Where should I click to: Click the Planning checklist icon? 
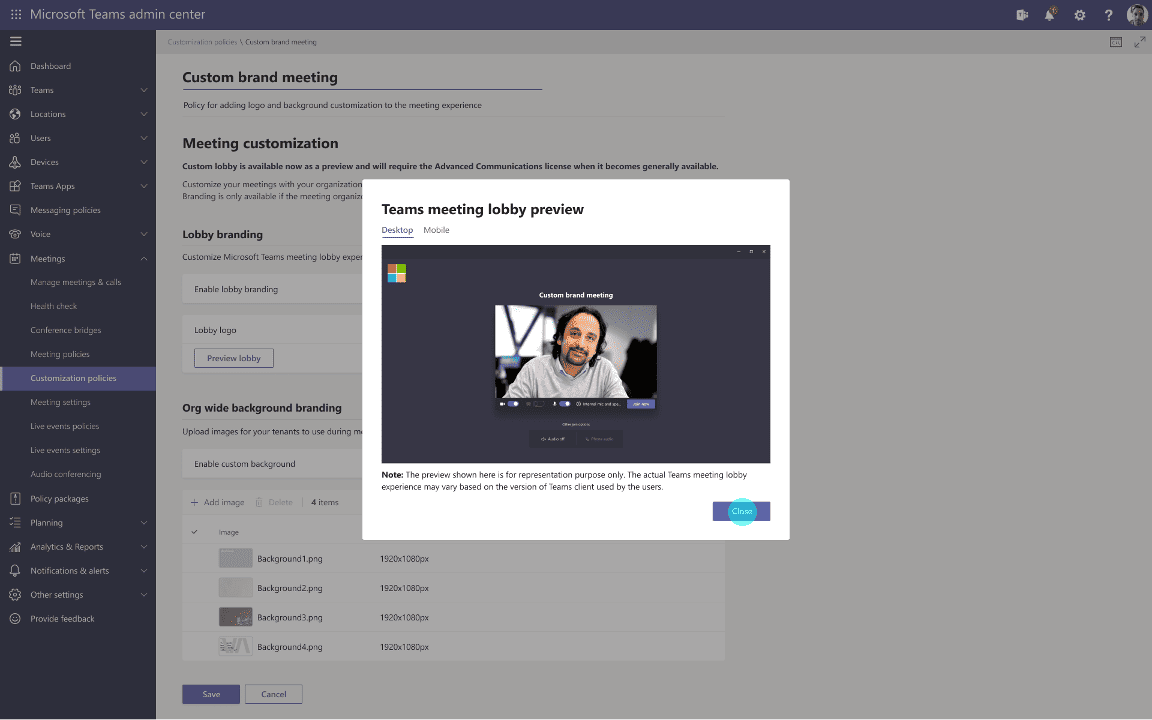pyautogui.click(x=15, y=522)
